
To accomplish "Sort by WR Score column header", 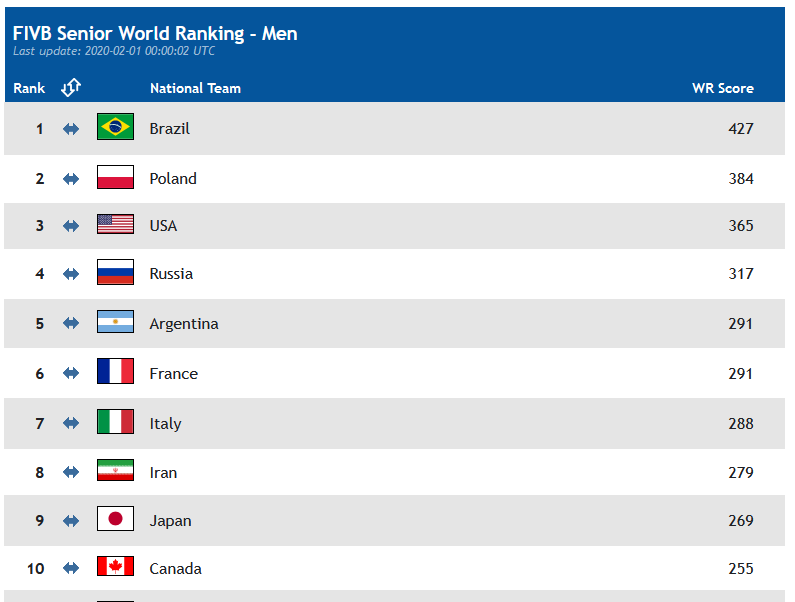I will coord(722,88).
